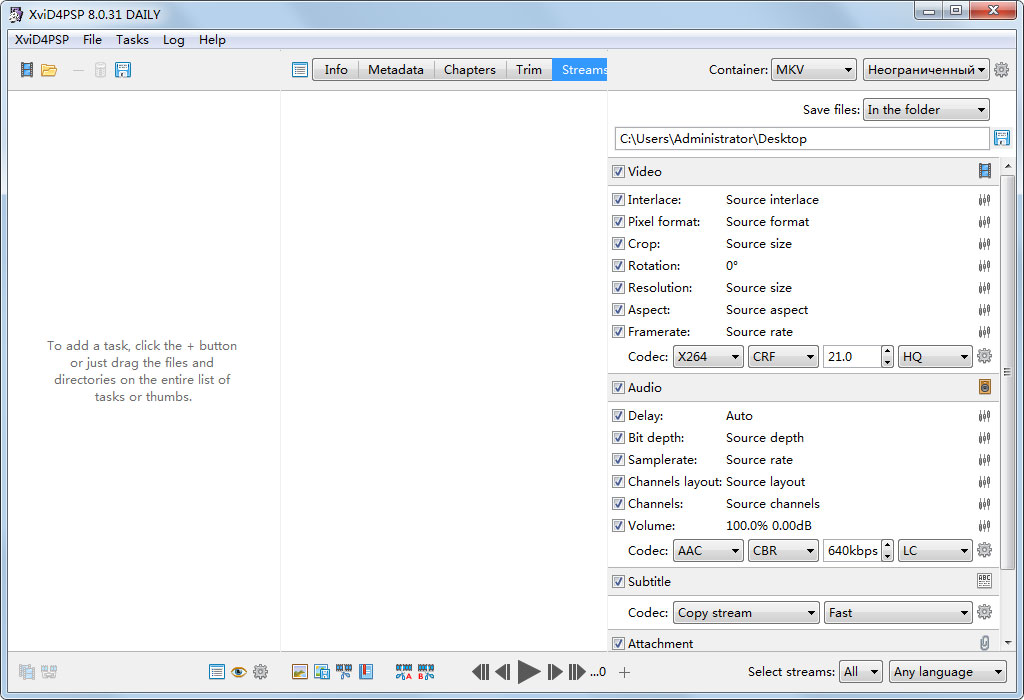
Task: Expand the X264 video codec dropdown
Action: point(708,356)
